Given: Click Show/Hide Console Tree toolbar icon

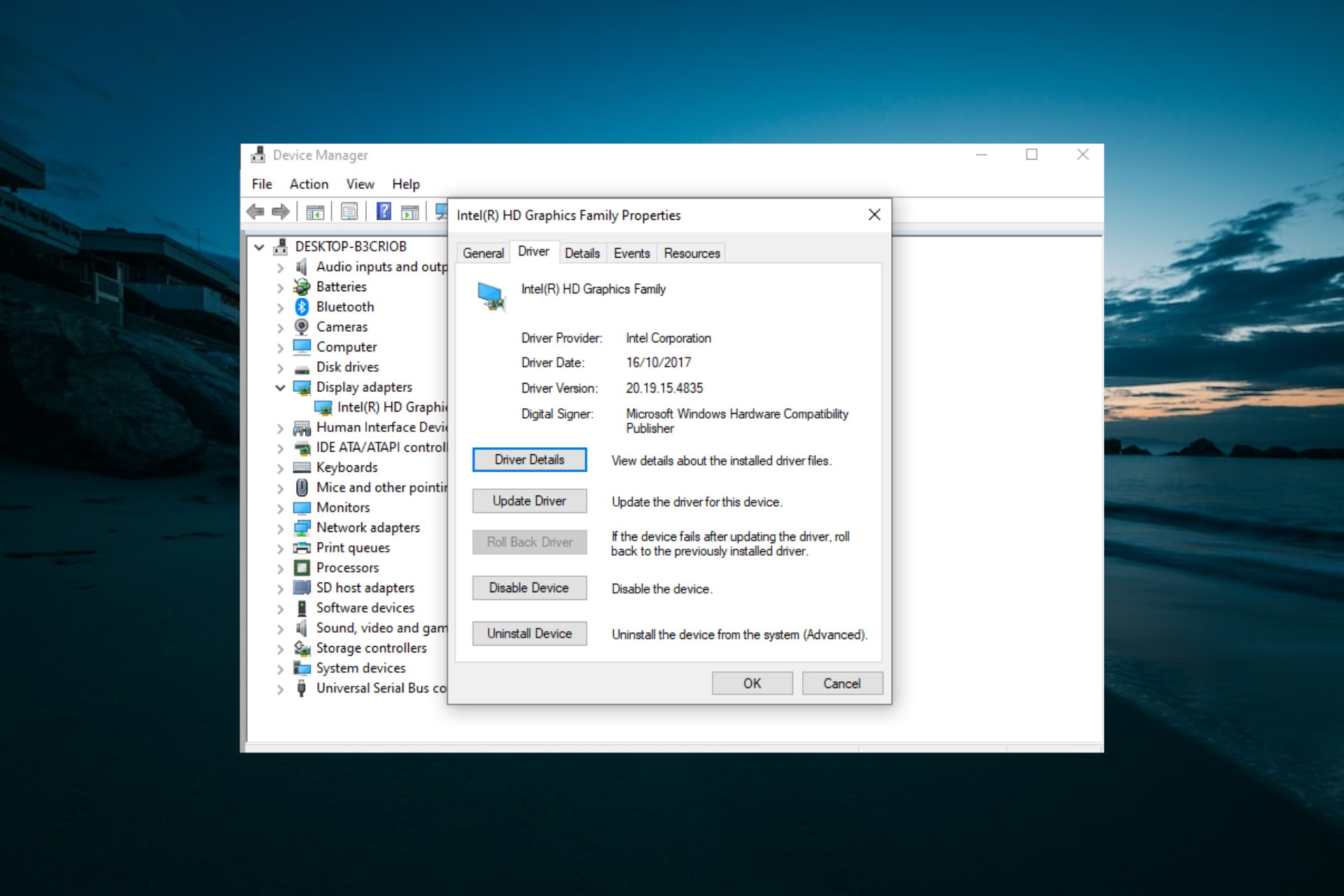Looking at the screenshot, I should coord(315,211).
